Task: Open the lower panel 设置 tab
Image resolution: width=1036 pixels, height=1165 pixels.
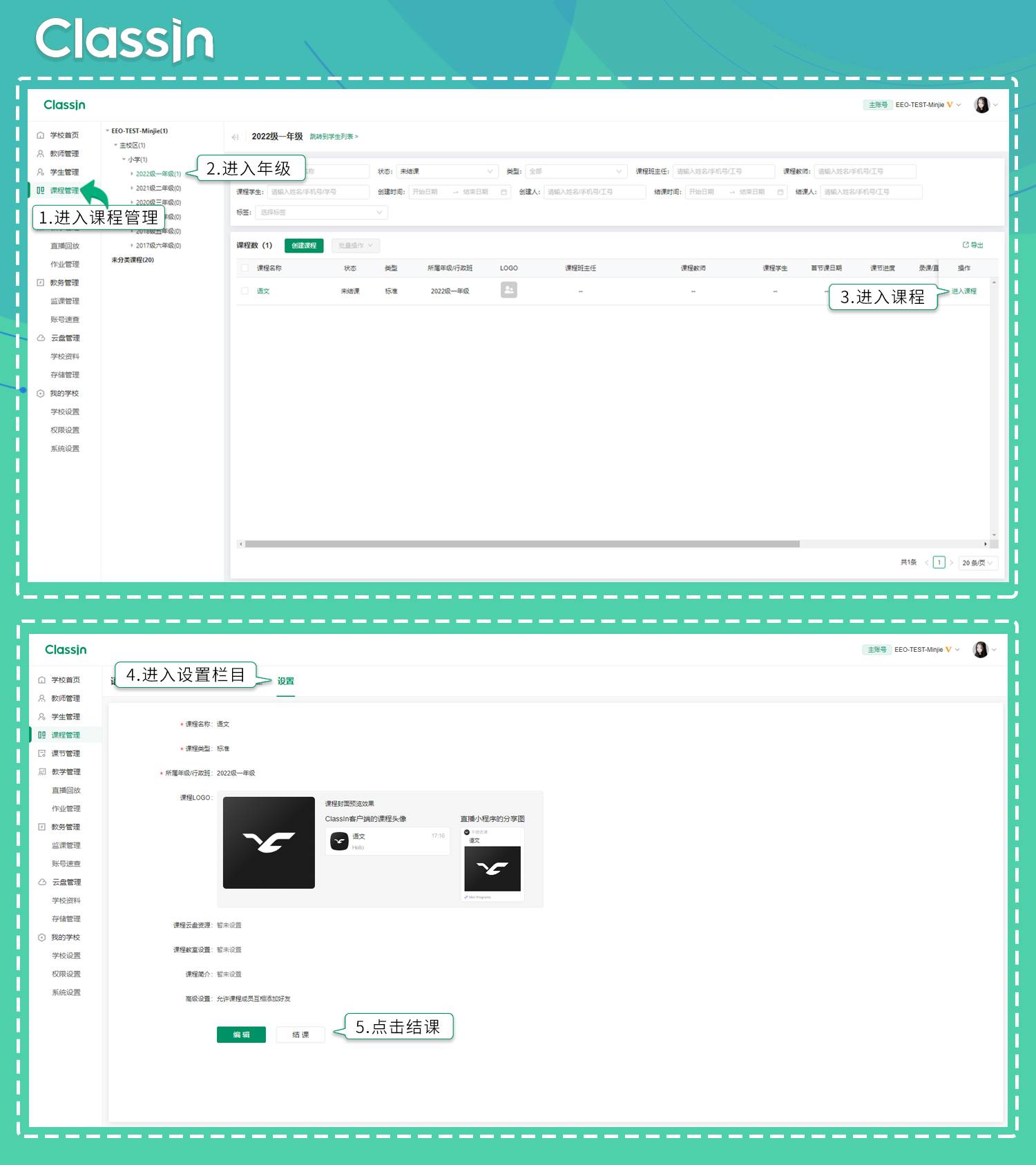Action: (x=286, y=681)
